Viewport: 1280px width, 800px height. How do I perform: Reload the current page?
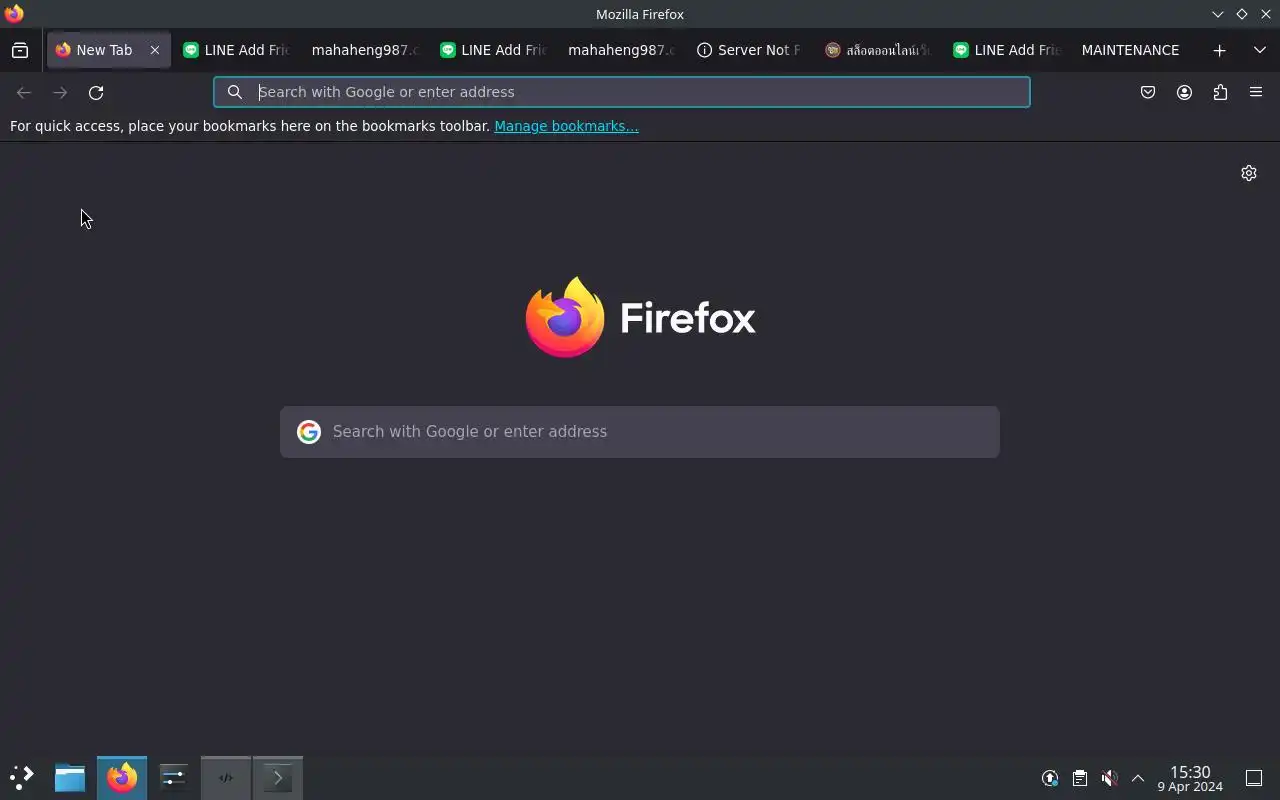click(x=96, y=92)
